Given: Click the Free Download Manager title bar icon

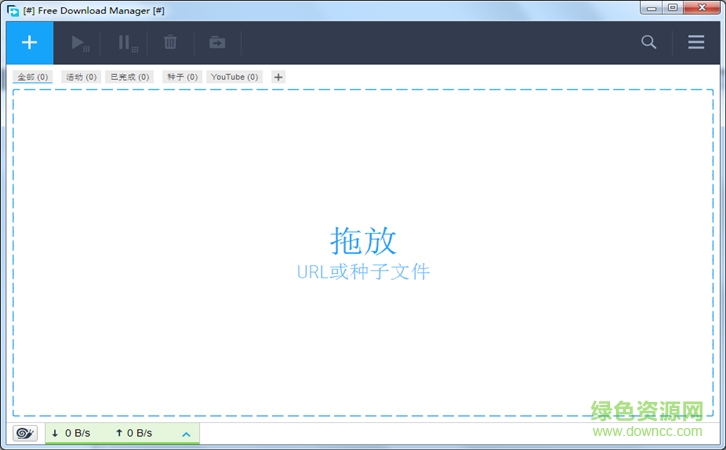Looking at the screenshot, I should [13, 10].
